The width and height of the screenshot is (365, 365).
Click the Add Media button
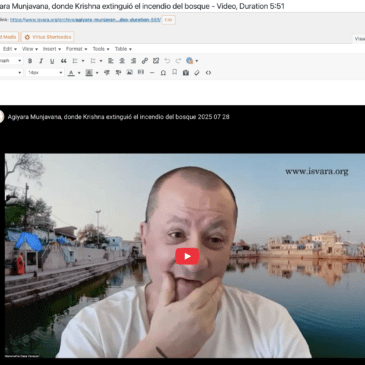[x=9, y=37]
